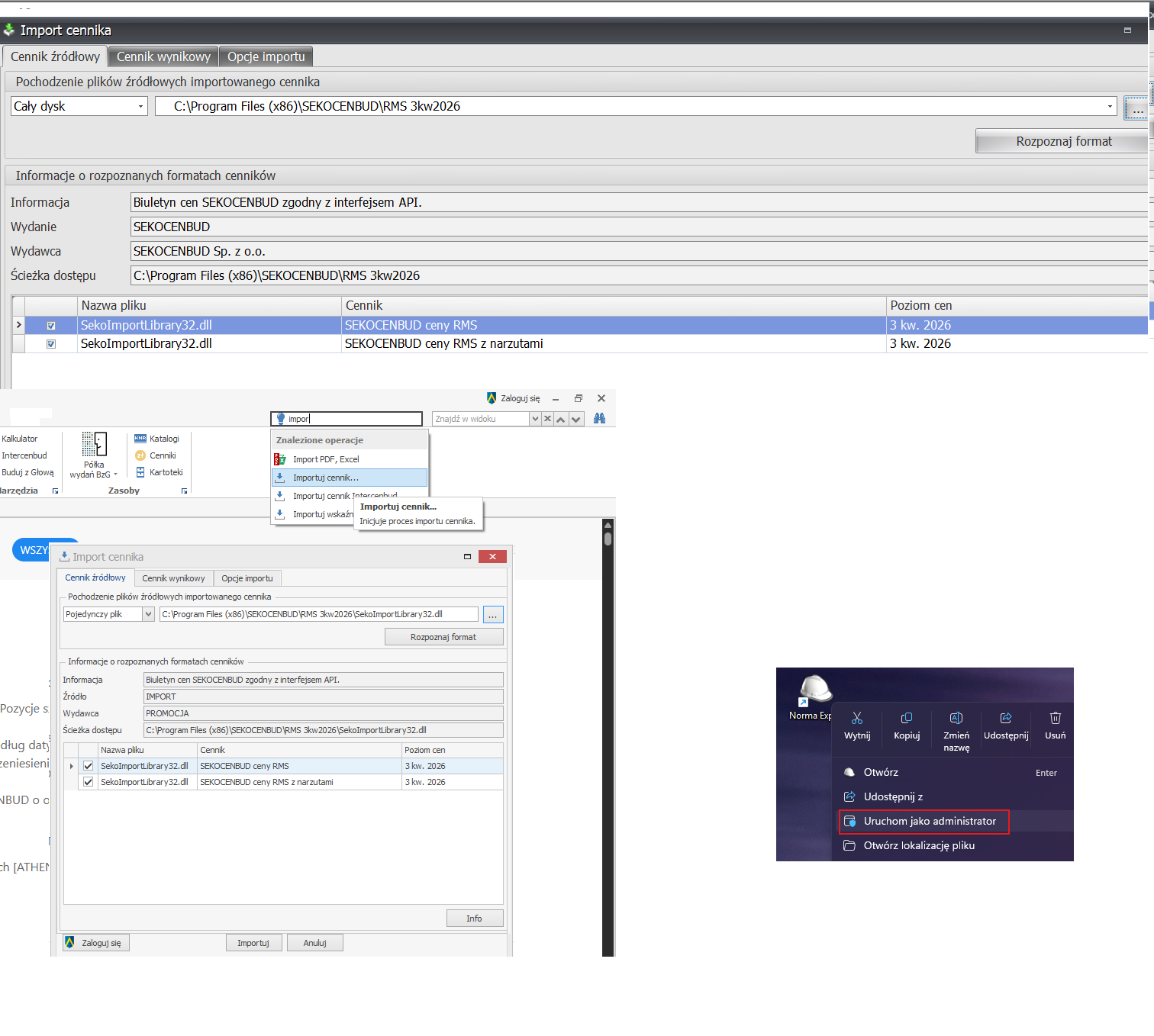Click the file path field in the small dialog
This screenshot has height=1036, width=1154.
[319, 614]
